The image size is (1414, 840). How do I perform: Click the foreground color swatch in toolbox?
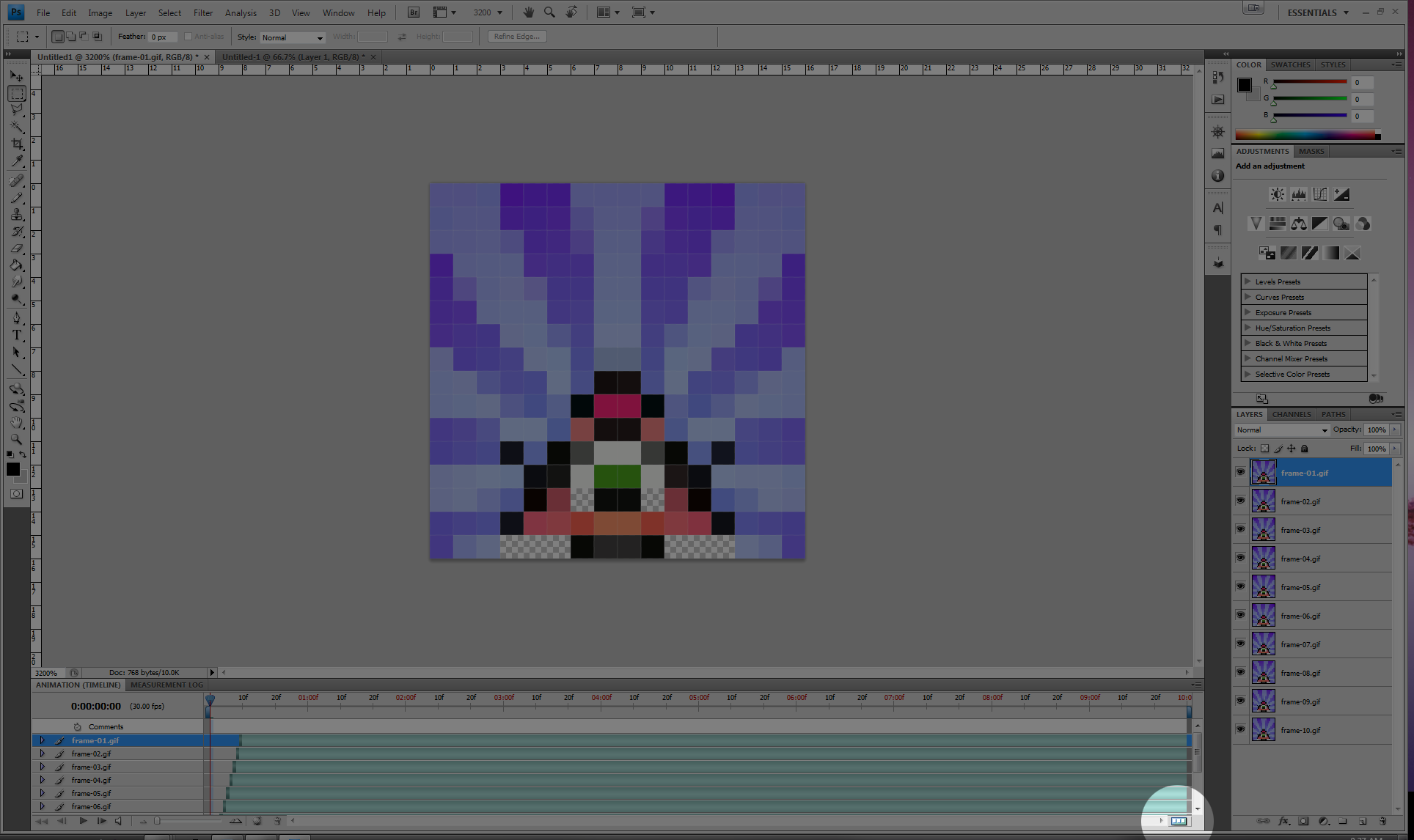point(13,469)
